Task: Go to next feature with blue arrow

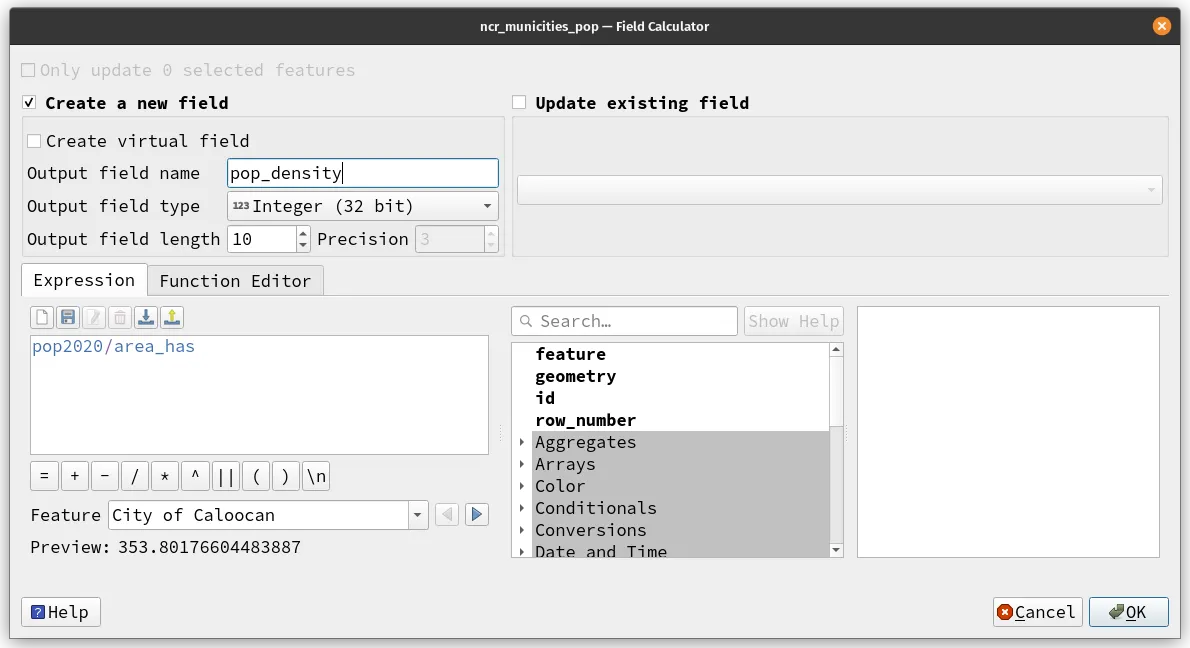Action: click(x=476, y=514)
